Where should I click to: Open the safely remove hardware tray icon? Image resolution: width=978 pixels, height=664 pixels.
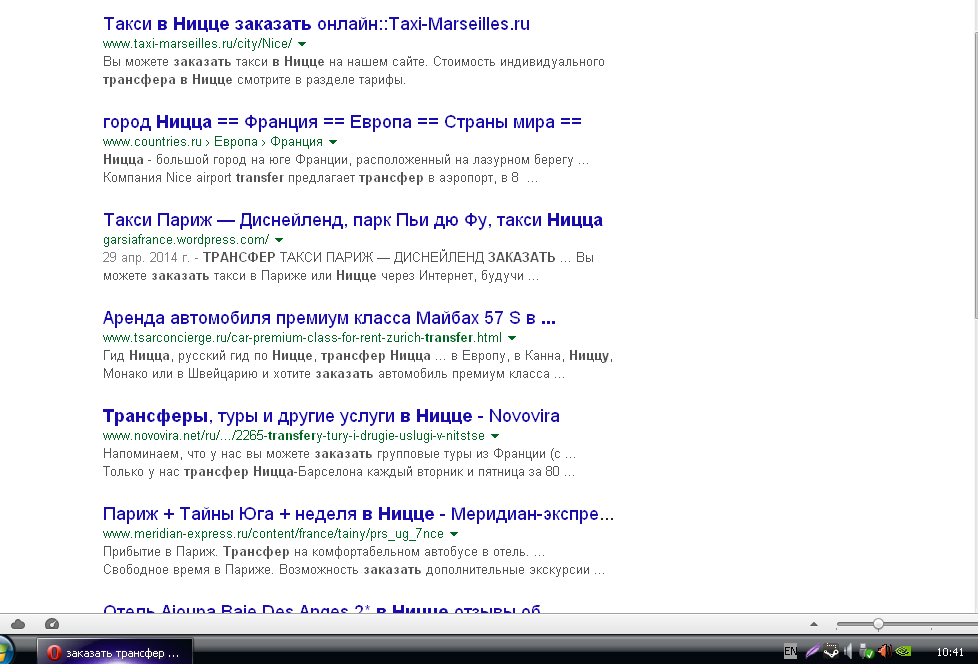pos(866,652)
